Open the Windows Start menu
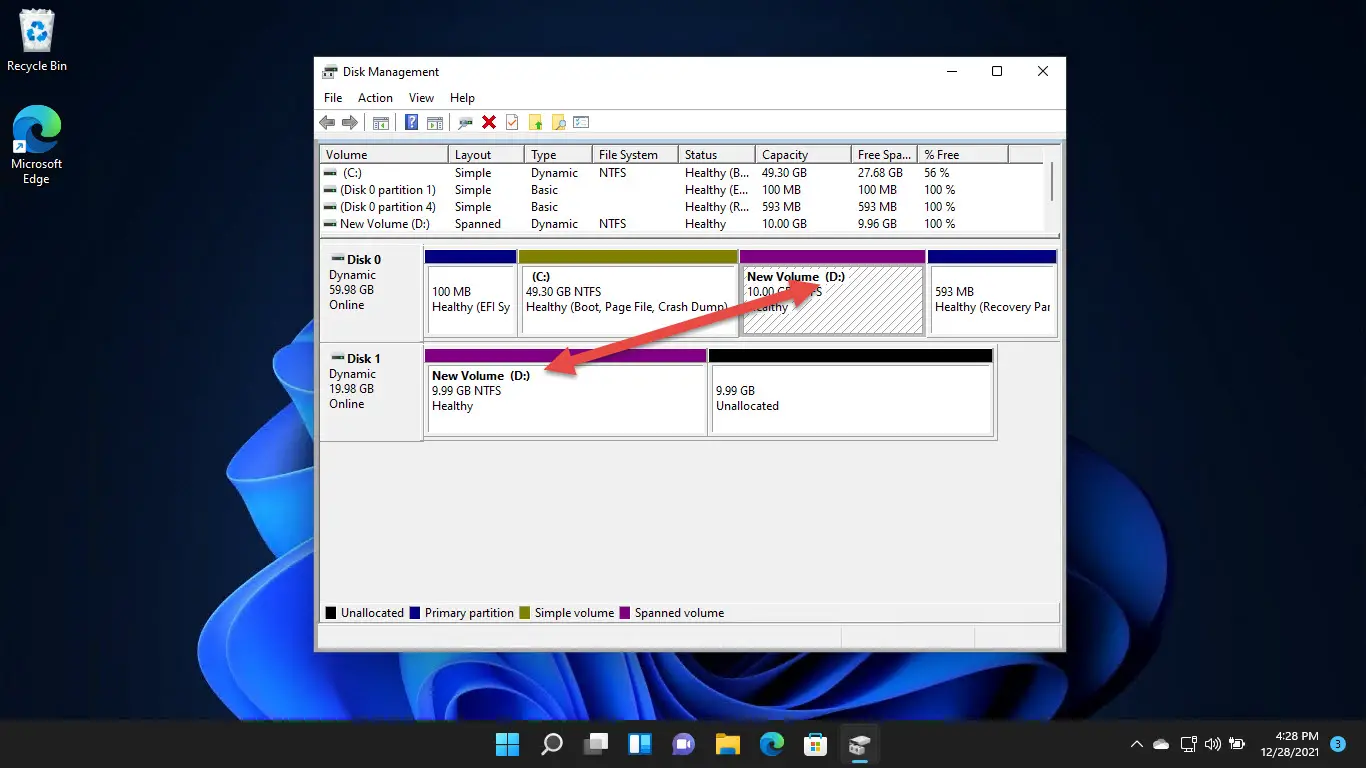Screen dimensions: 1366x768 pyautogui.click(x=508, y=744)
